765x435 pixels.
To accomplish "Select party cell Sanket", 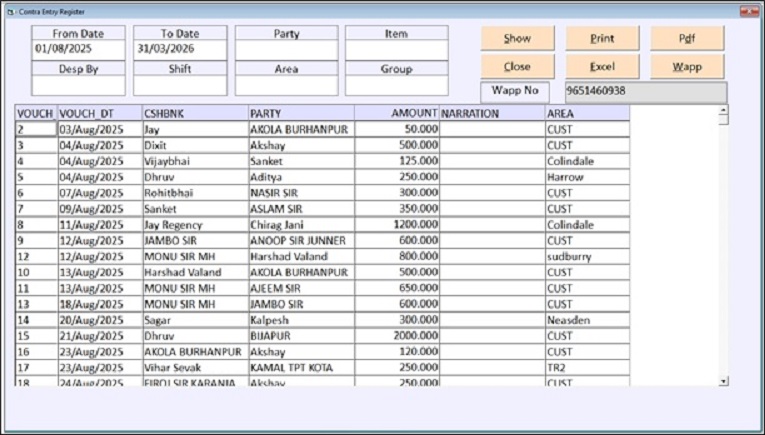I will point(302,161).
